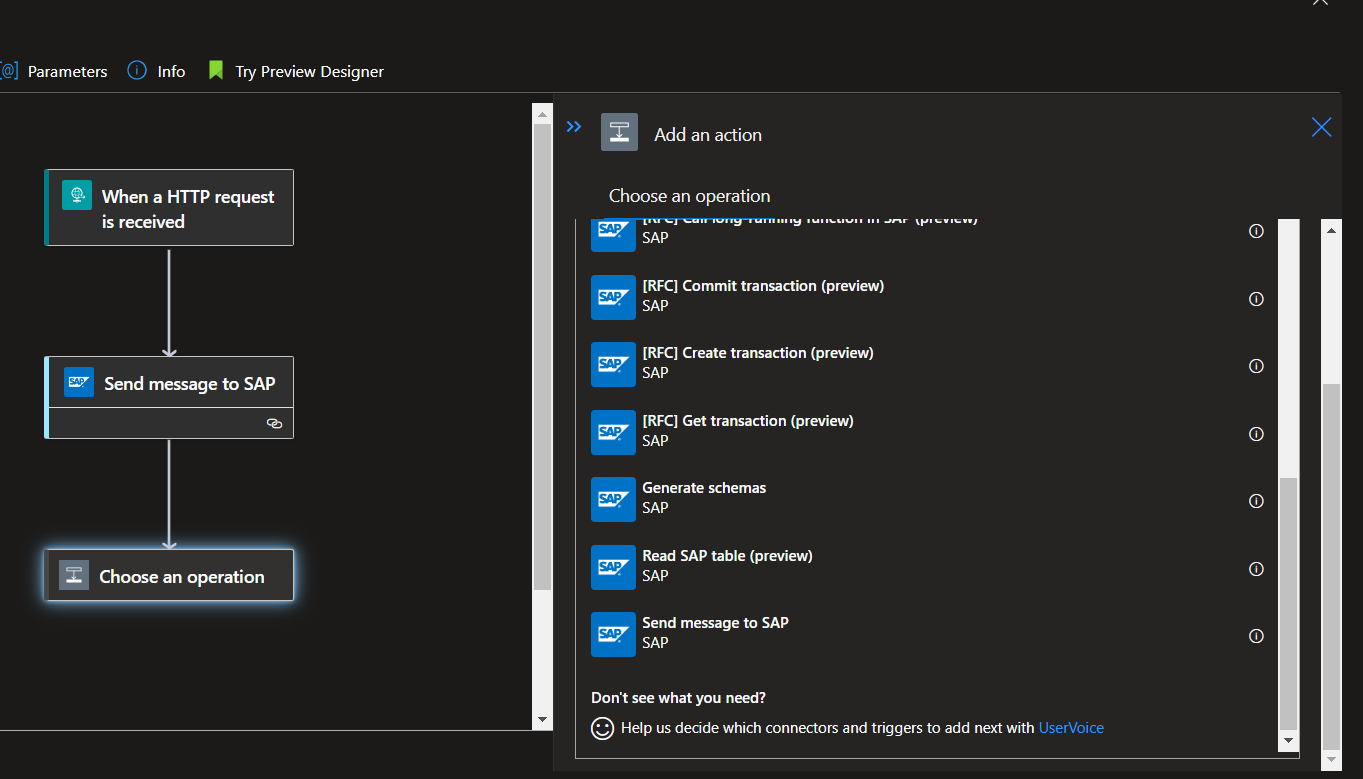
Task: Choose Send message to SAP from operations list
Action: [x=927, y=634]
